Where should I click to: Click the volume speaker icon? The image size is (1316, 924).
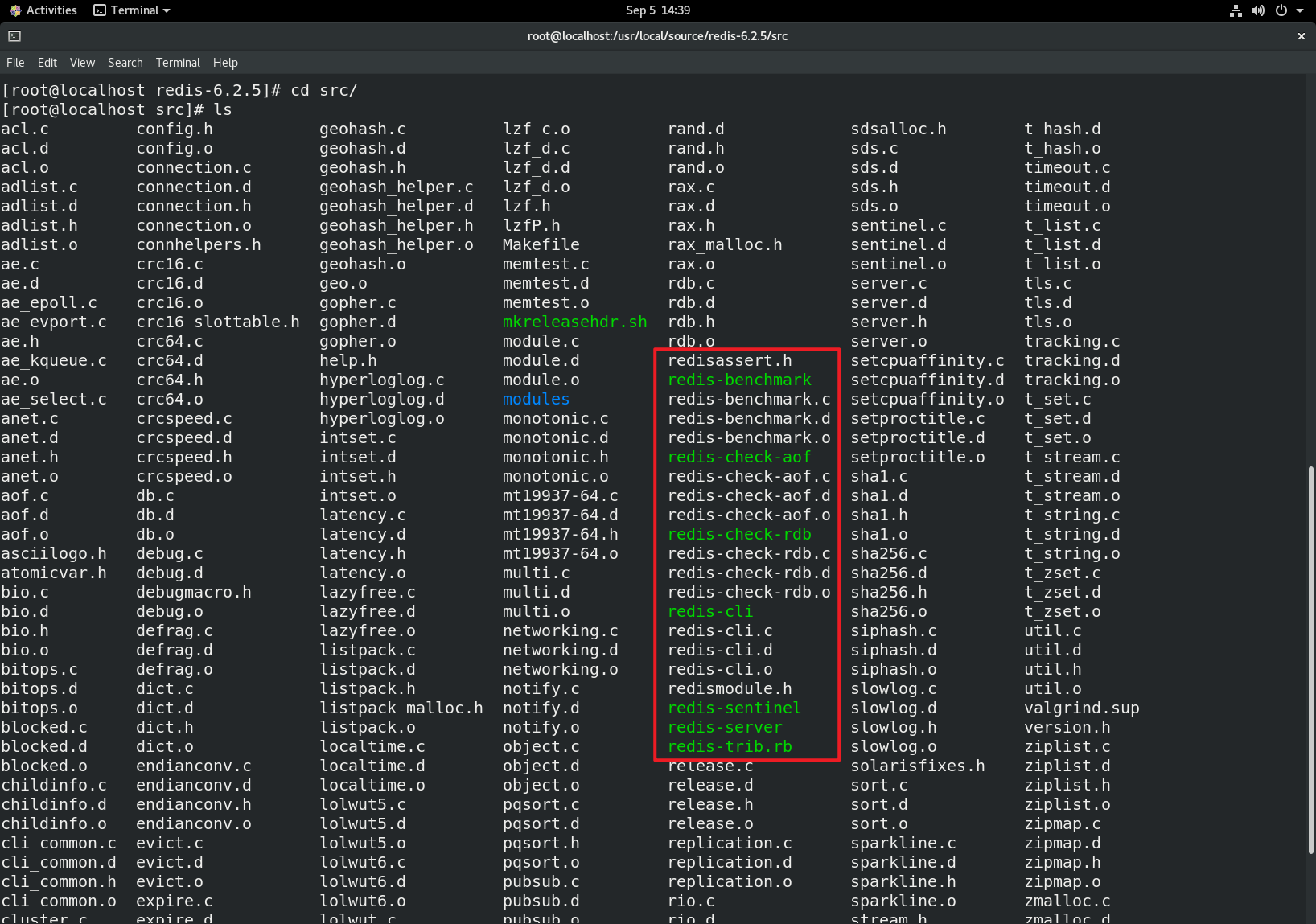[1258, 10]
